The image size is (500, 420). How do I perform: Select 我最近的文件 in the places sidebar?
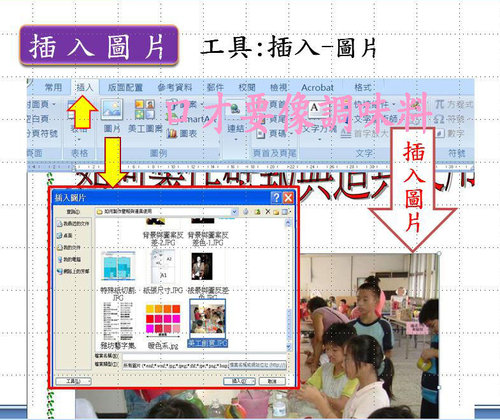73,223
